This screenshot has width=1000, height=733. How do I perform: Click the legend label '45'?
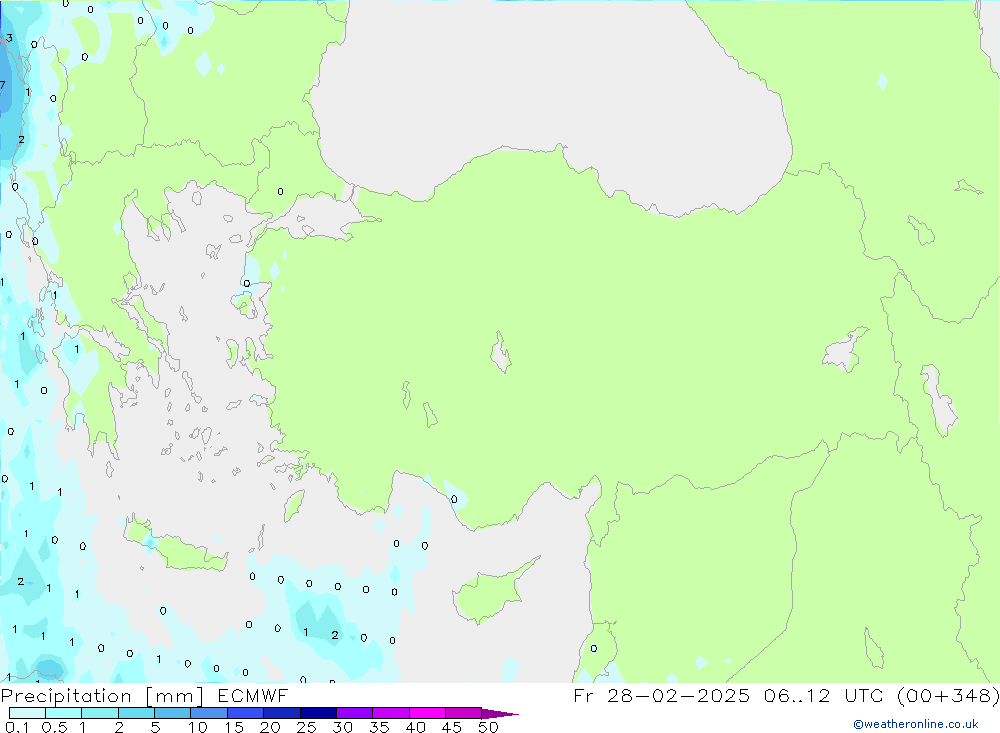tap(452, 727)
